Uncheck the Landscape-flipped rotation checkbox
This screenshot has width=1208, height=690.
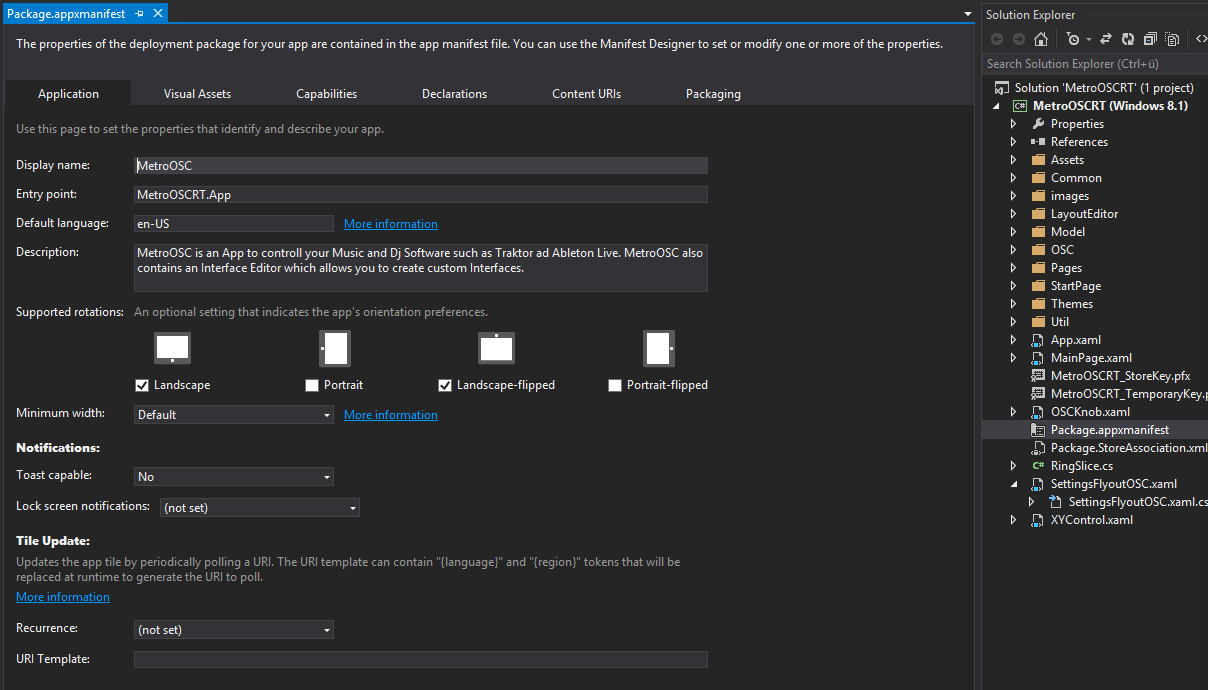(445, 385)
